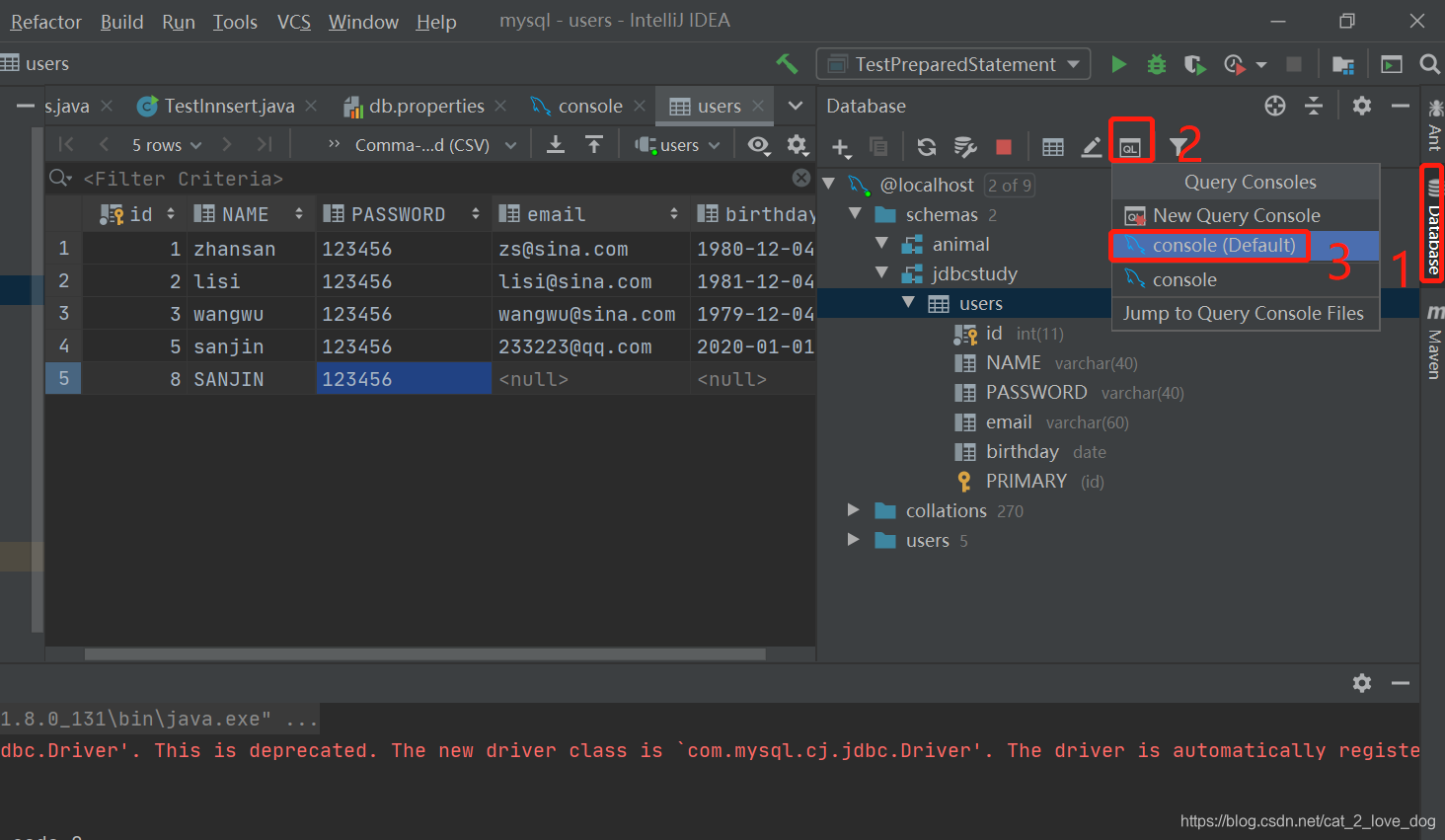Choose console (Default) entry
1445x840 pixels.
click(1246, 246)
